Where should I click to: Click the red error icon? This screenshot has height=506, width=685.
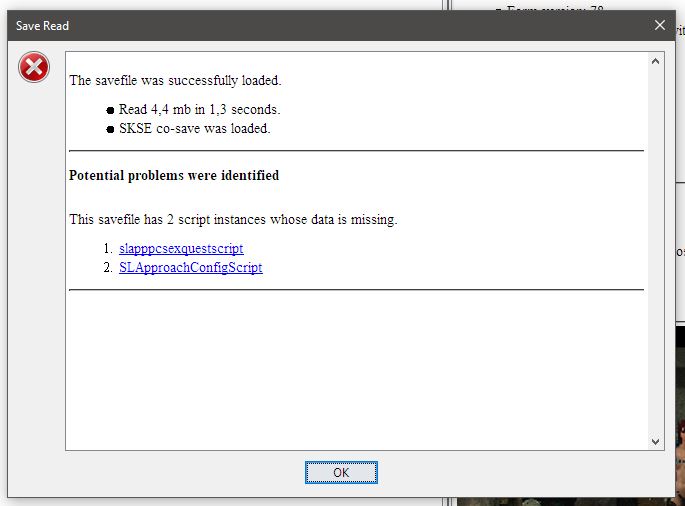(x=34, y=67)
